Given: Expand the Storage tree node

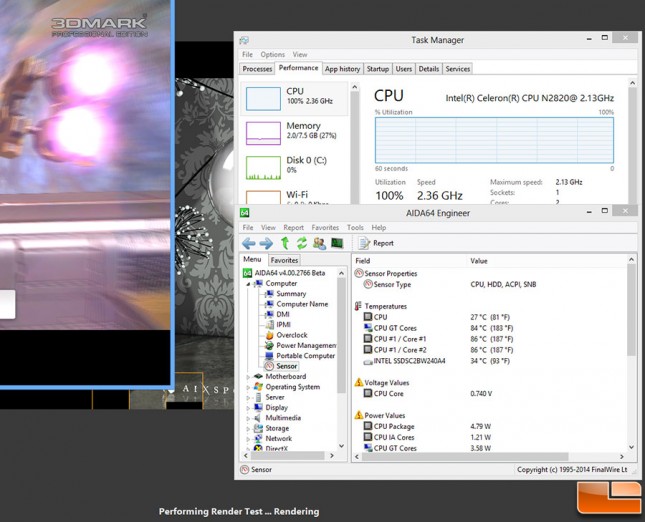Looking at the screenshot, I should (248, 429).
